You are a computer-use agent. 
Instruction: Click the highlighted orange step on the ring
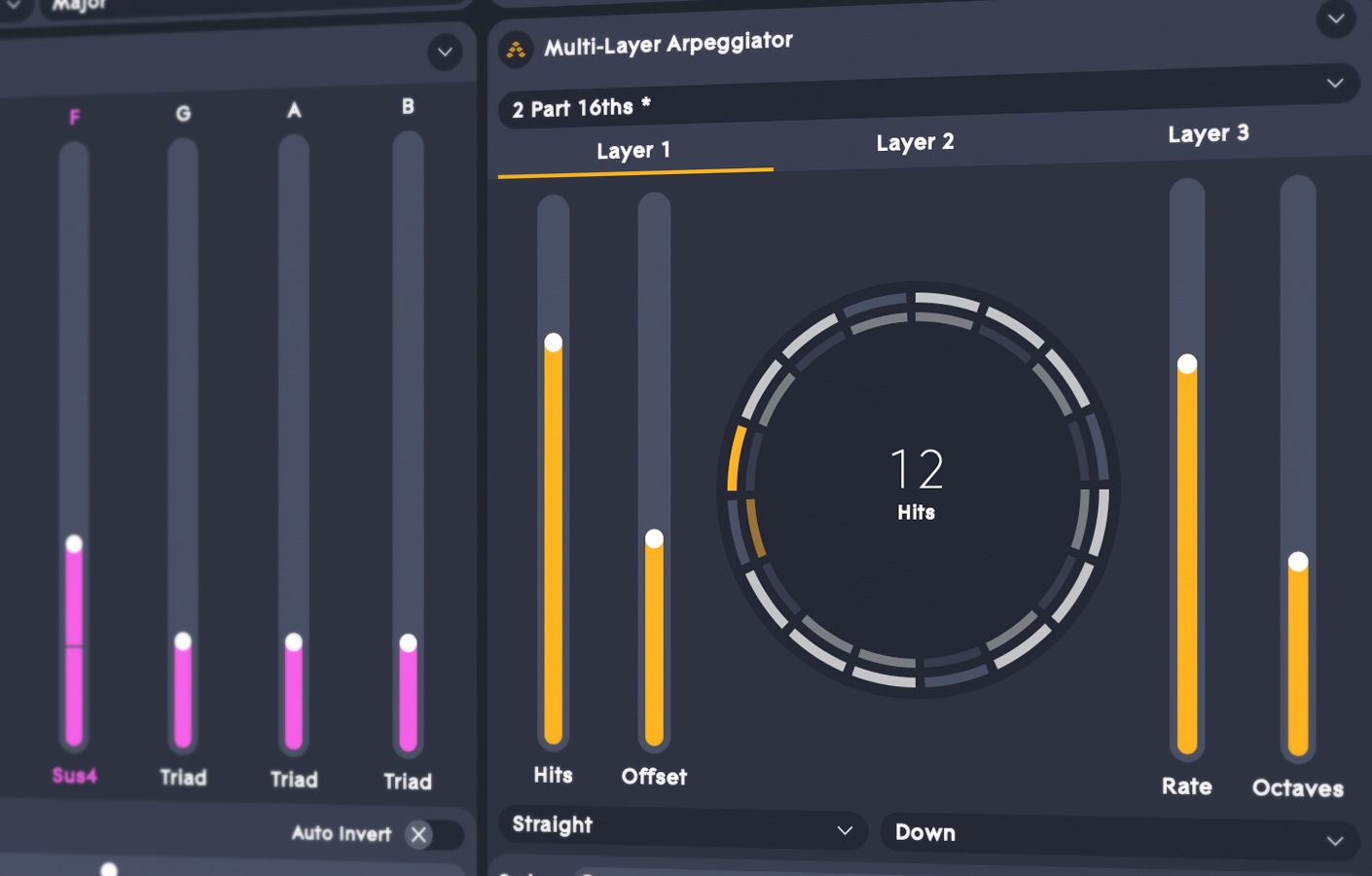click(737, 458)
